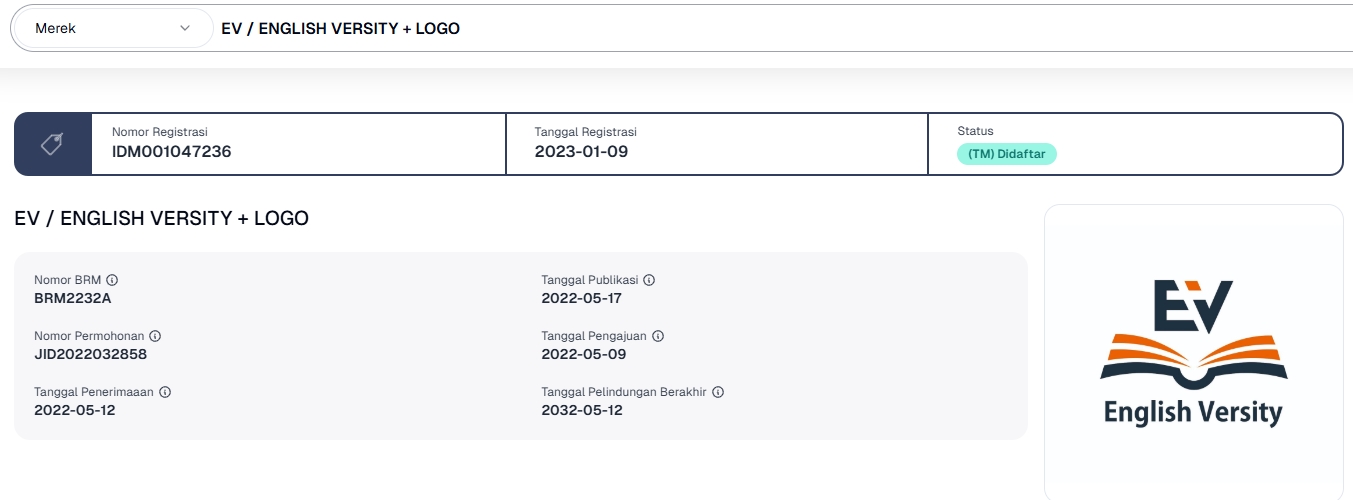Click info icon beside Tanggal Penerimaan

point(165,392)
